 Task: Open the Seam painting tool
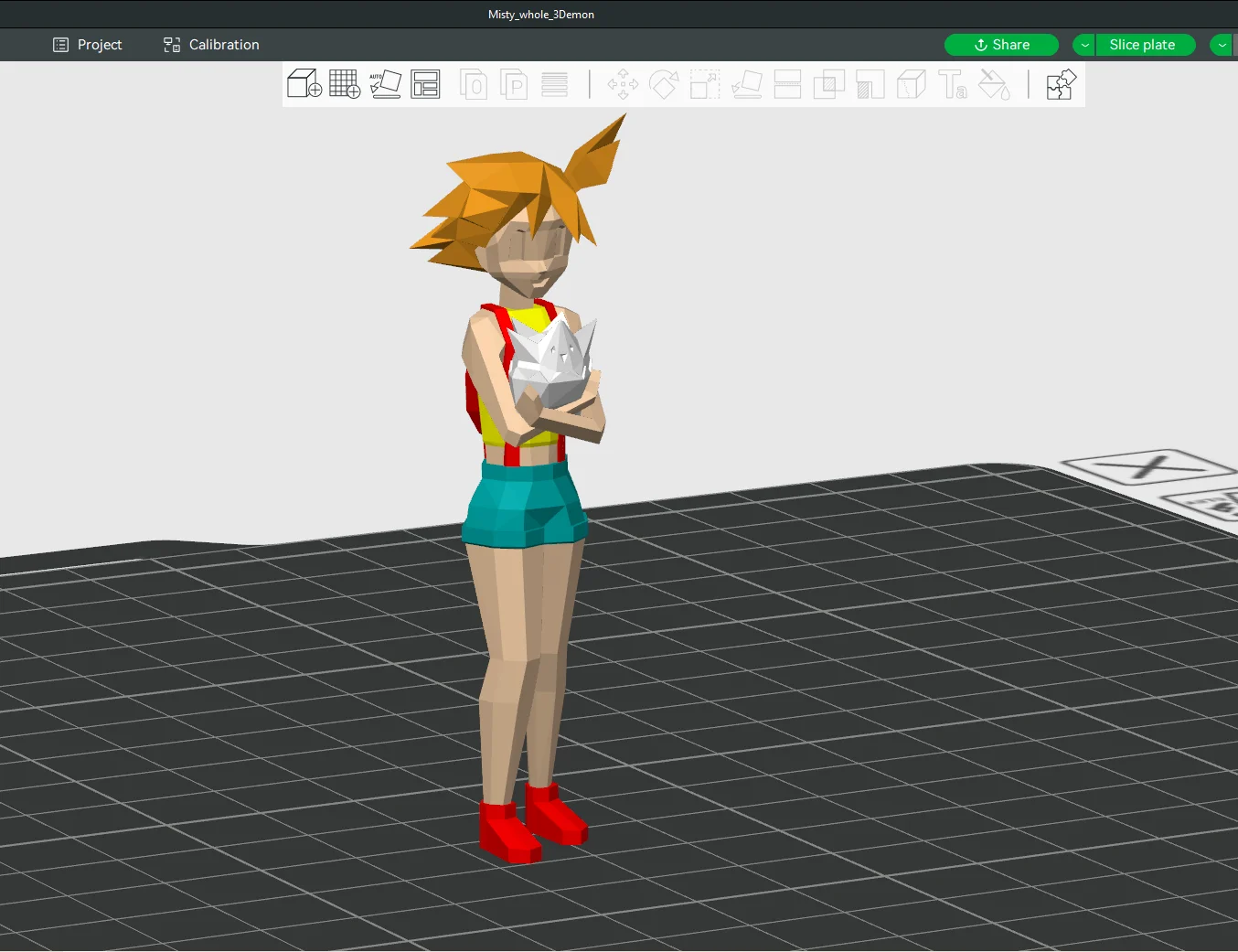click(x=912, y=84)
